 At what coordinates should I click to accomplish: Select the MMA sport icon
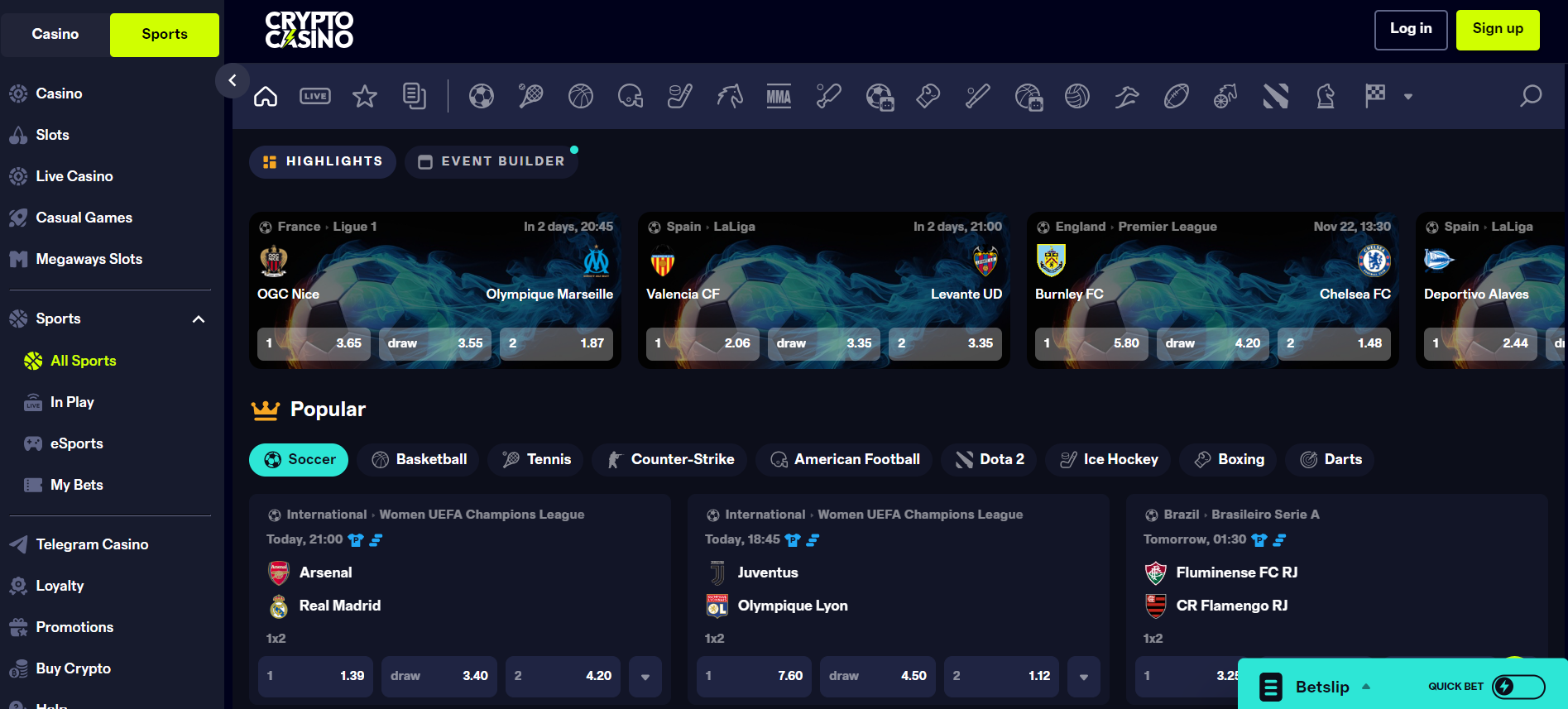point(779,96)
